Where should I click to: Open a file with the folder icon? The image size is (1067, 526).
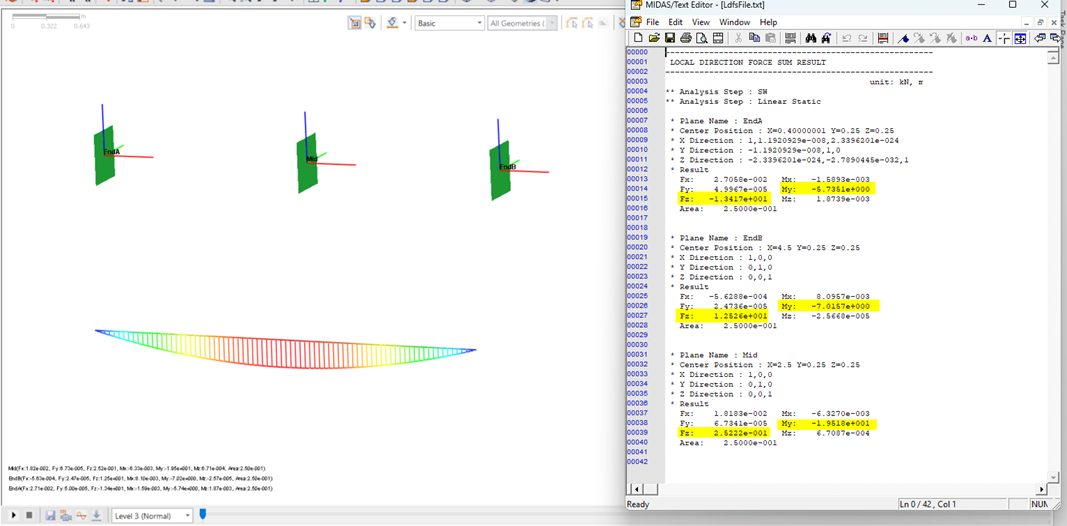[653, 38]
